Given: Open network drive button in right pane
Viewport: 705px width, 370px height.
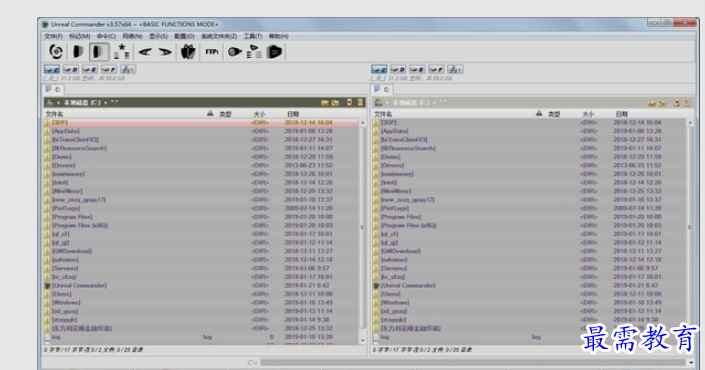Looking at the screenshot, I should (x=455, y=69).
